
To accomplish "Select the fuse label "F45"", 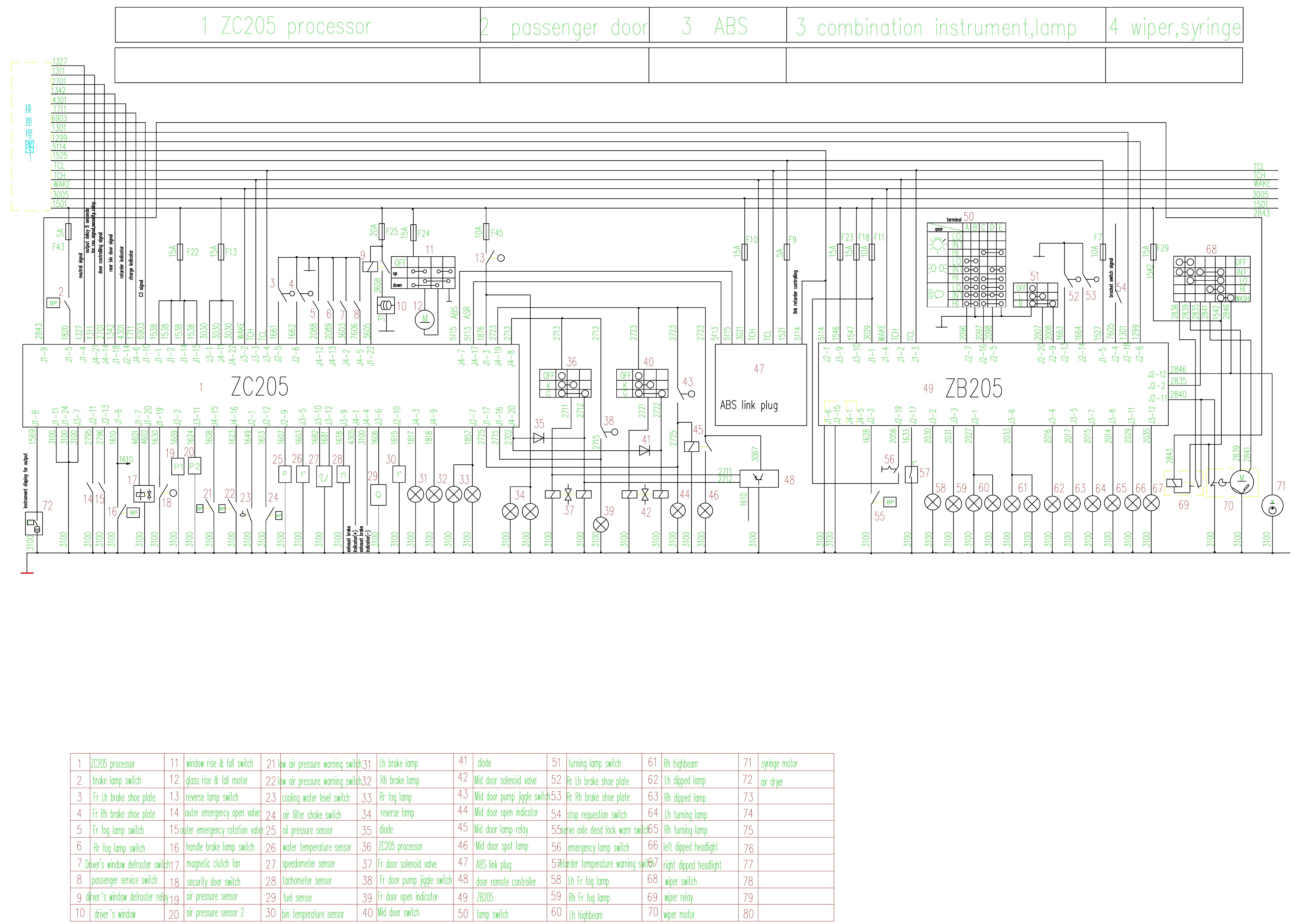I will pos(497,233).
